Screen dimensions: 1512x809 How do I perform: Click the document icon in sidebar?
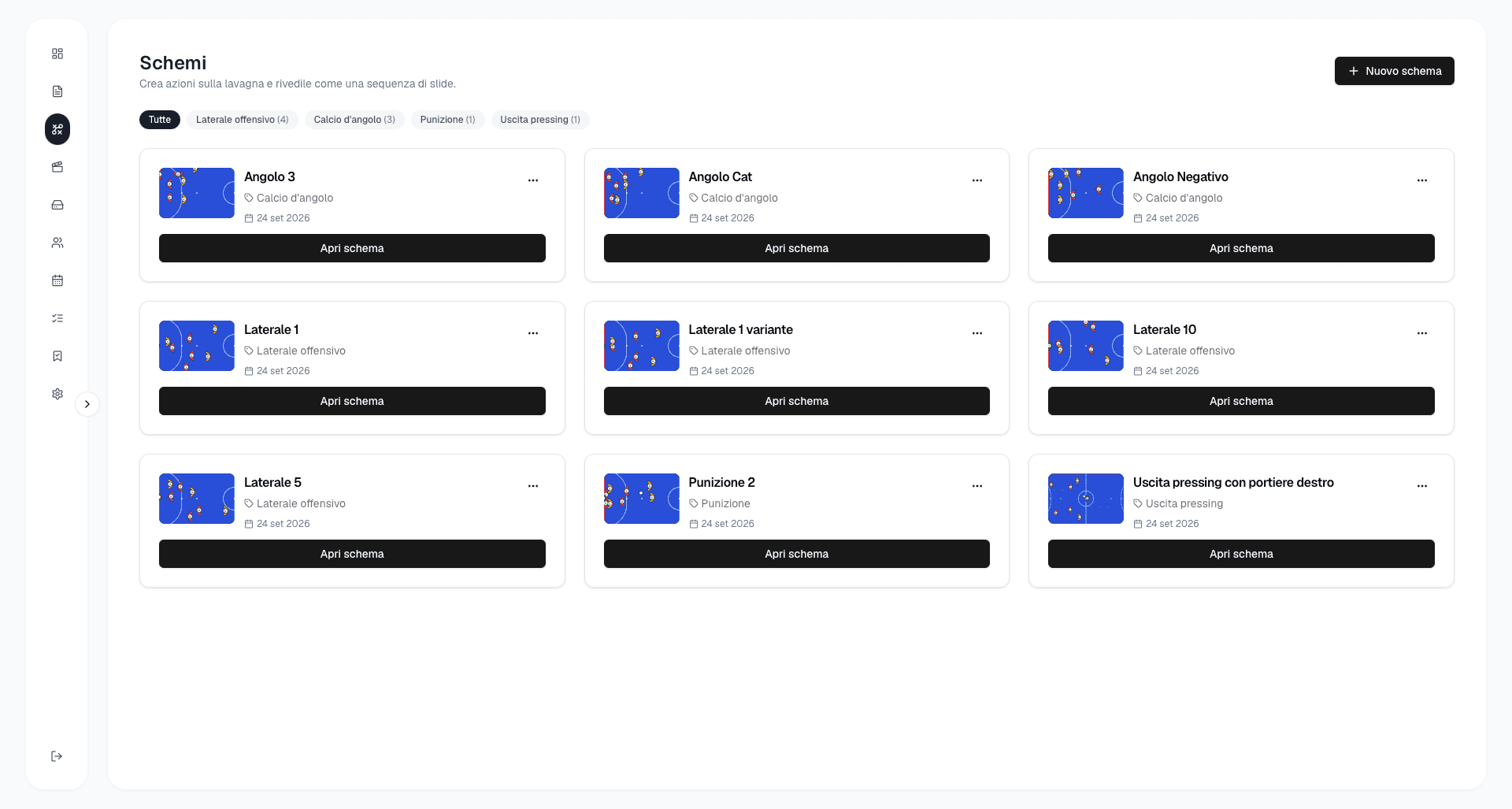pyautogui.click(x=57, y=91)
